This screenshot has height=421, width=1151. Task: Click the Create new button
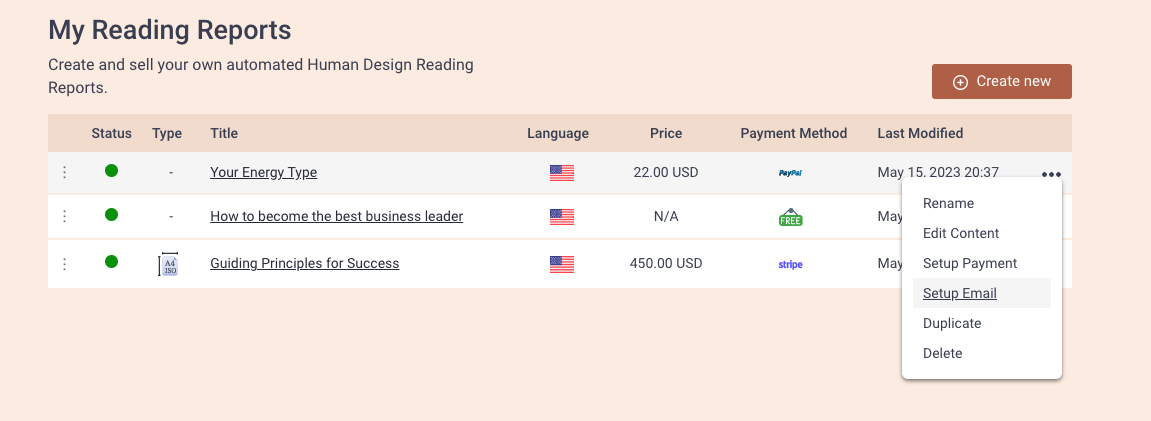[x=1002, y=81]
